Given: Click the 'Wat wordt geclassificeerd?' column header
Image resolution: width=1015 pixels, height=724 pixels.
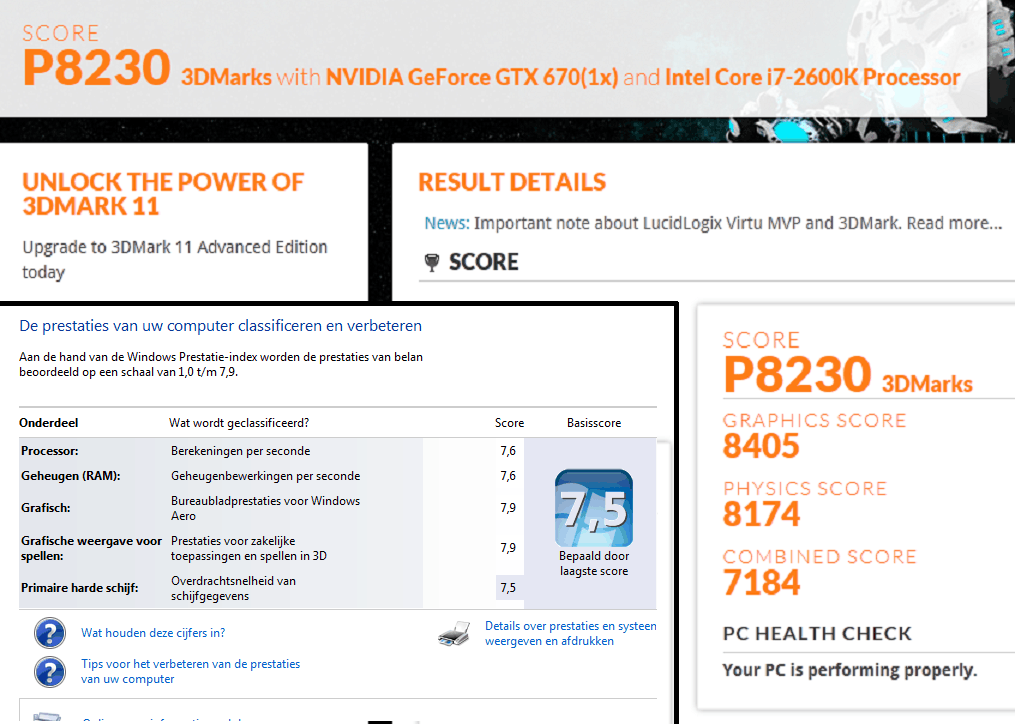Looking at the screenshot, I should [239, 423].
